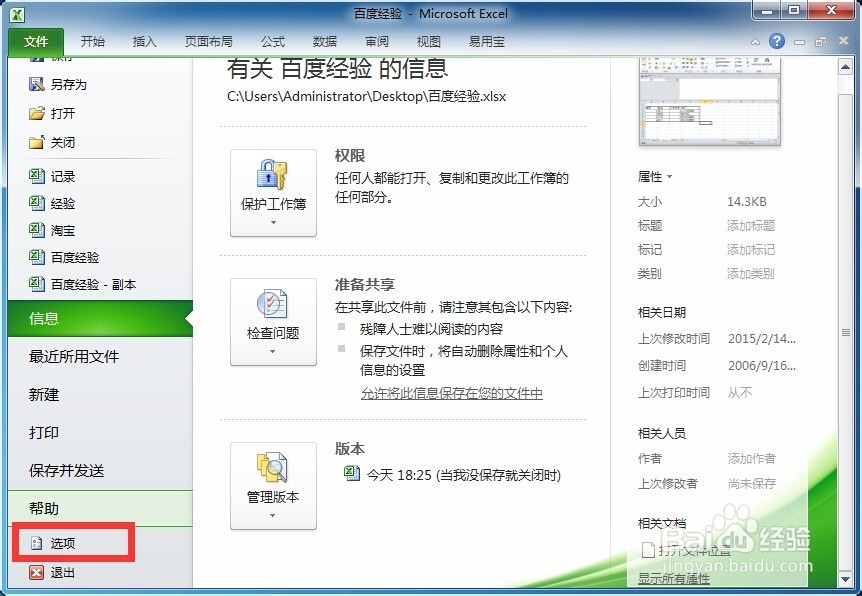Open the 选项 settings entry
This screenshot has width=862, height=596.
[x=74, y=543]
